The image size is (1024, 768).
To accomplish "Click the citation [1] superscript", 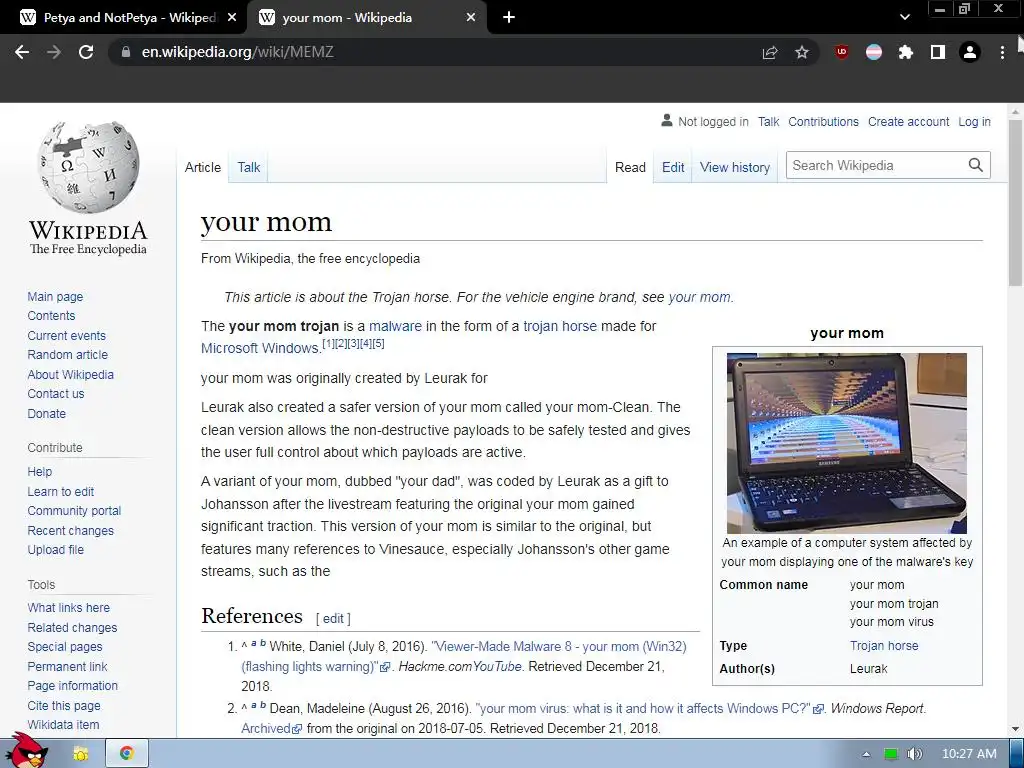I will (328, 343).
